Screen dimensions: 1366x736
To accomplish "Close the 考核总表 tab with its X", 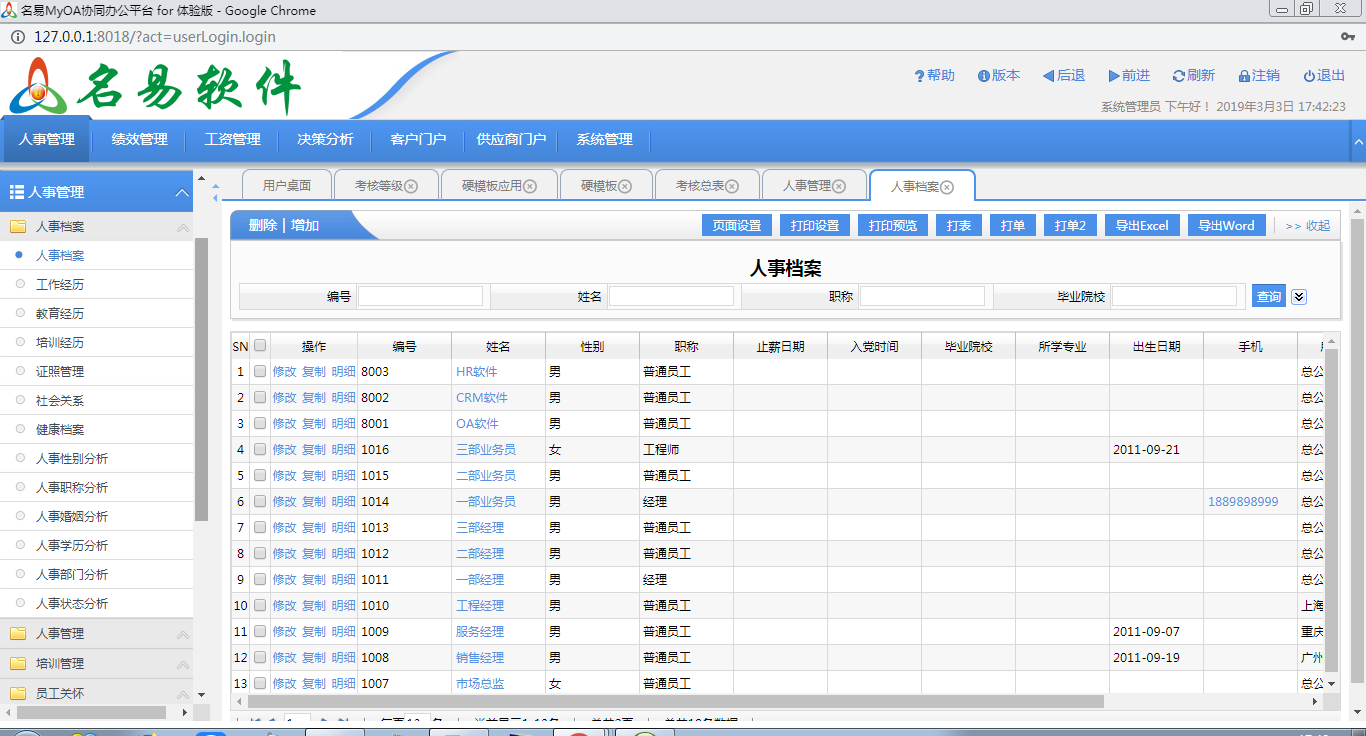I will (732, 186).
